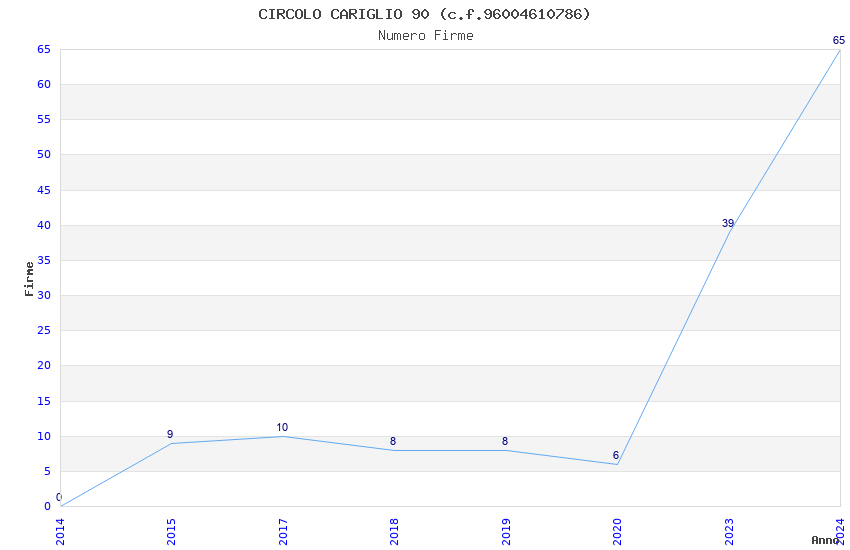Screen dimensions: 850x550
Task: Click data label 6 above the 2020 point
Action: [x=616, y=455]
